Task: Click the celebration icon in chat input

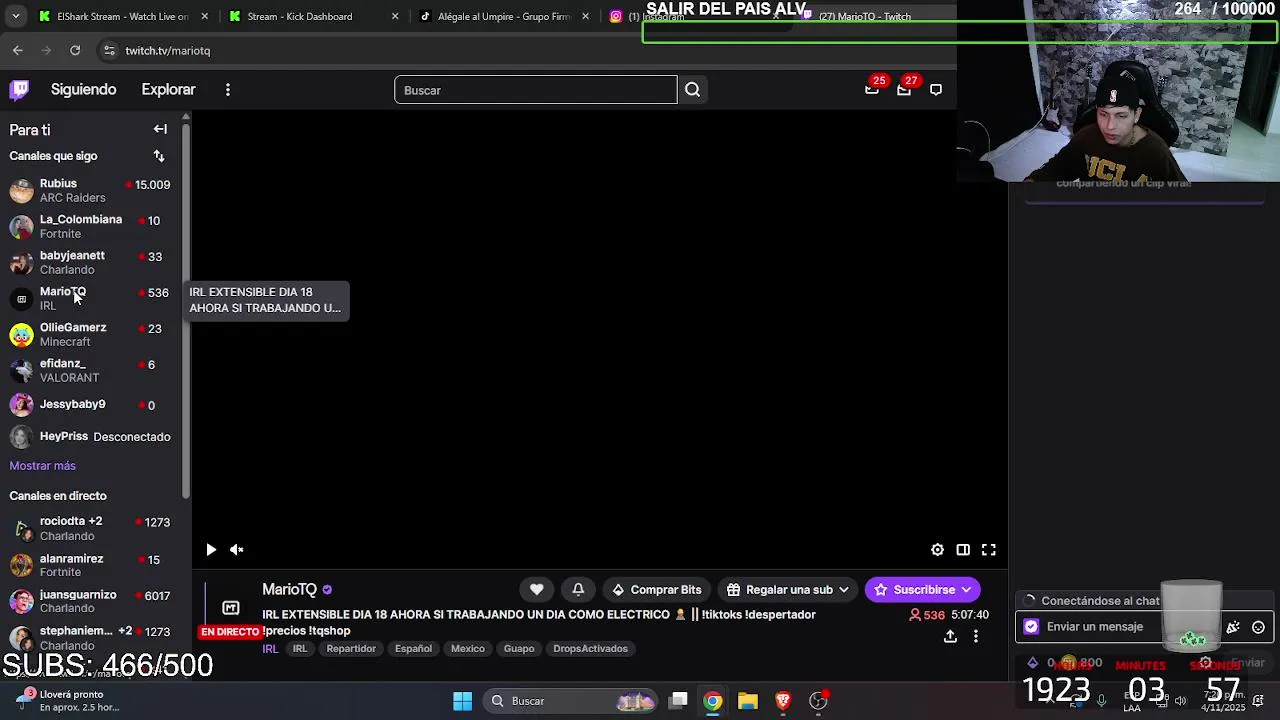Action: pyautogui.click(x=1233, y=627)
